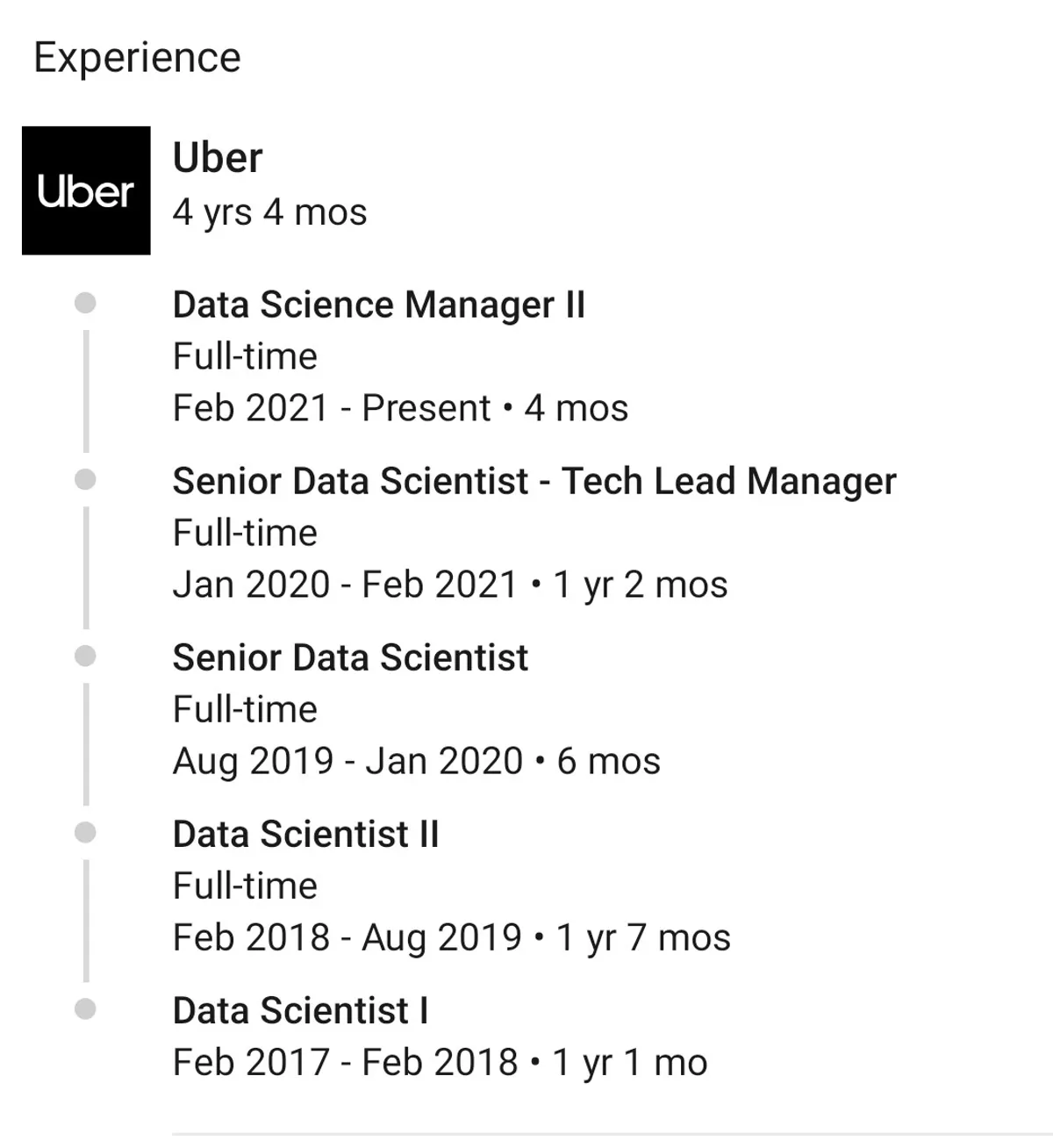Open the Data Scientist II role title
This screenshot has width=1053, height=1148.
point(305,835)
